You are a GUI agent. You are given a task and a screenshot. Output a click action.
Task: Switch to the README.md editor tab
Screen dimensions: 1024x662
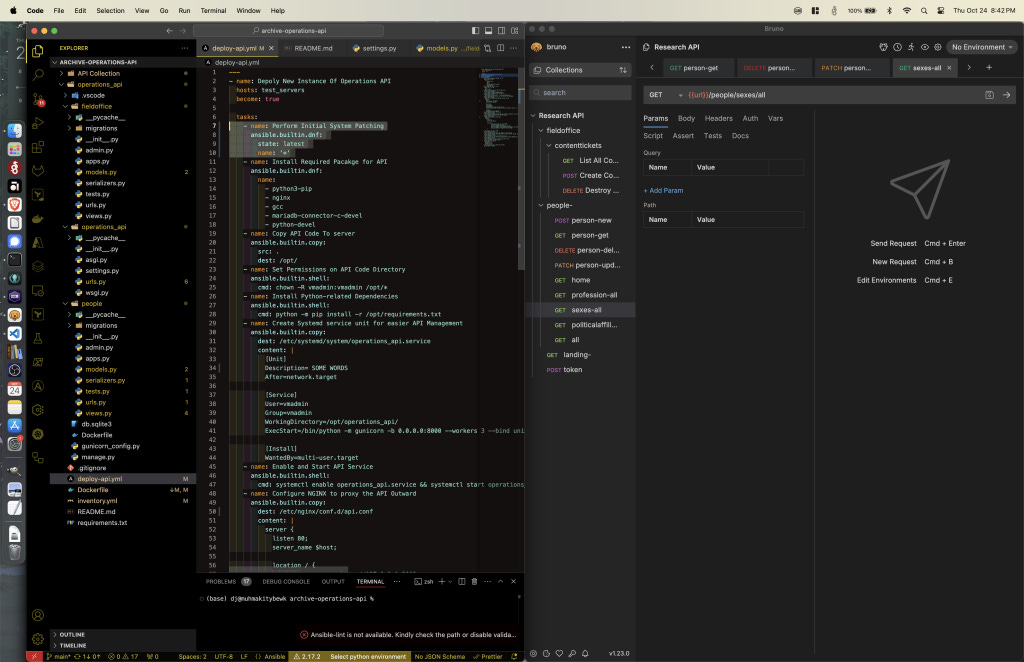(312, 48)
